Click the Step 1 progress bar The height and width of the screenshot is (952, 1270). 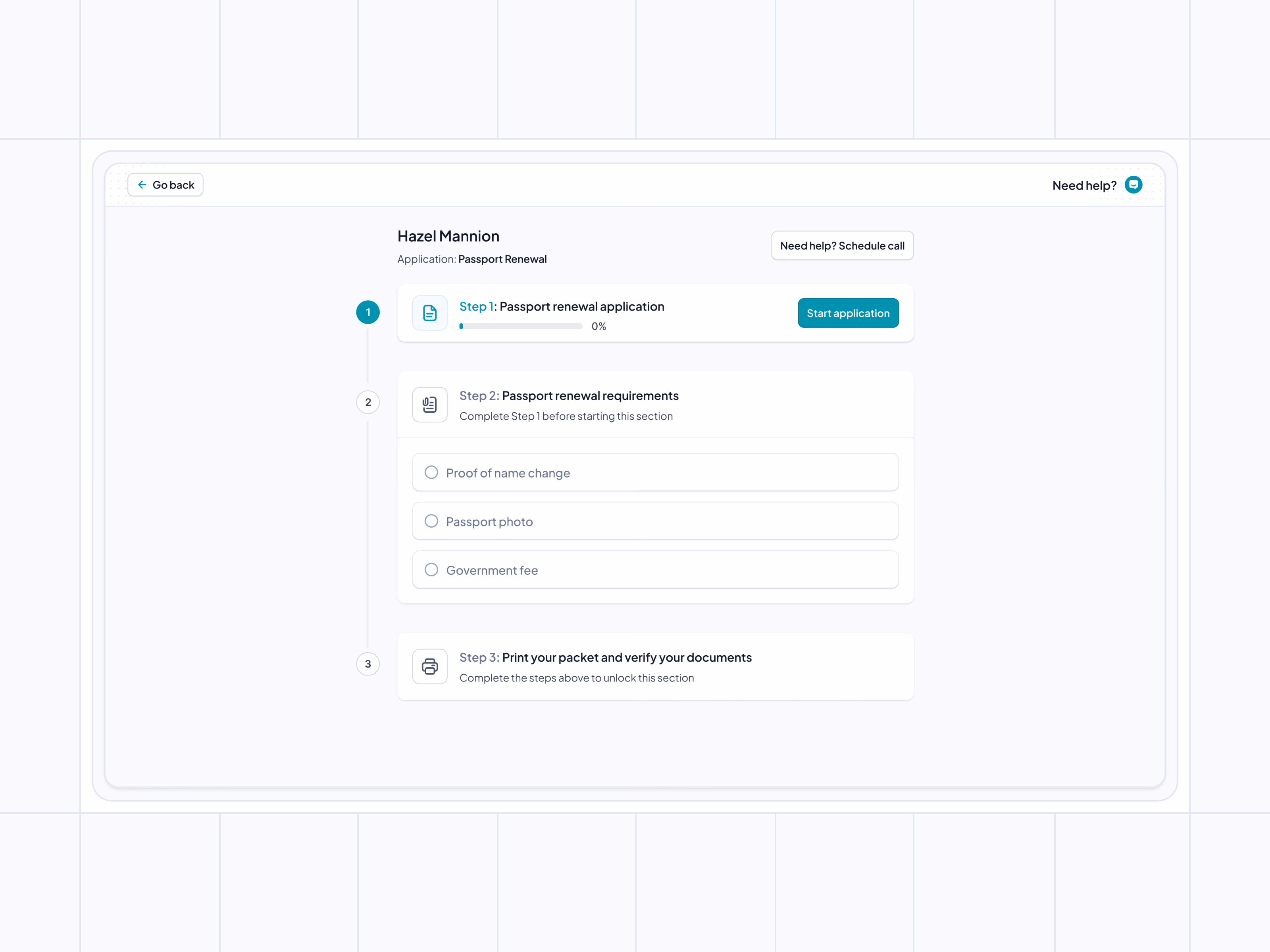[x=521, y=326]
